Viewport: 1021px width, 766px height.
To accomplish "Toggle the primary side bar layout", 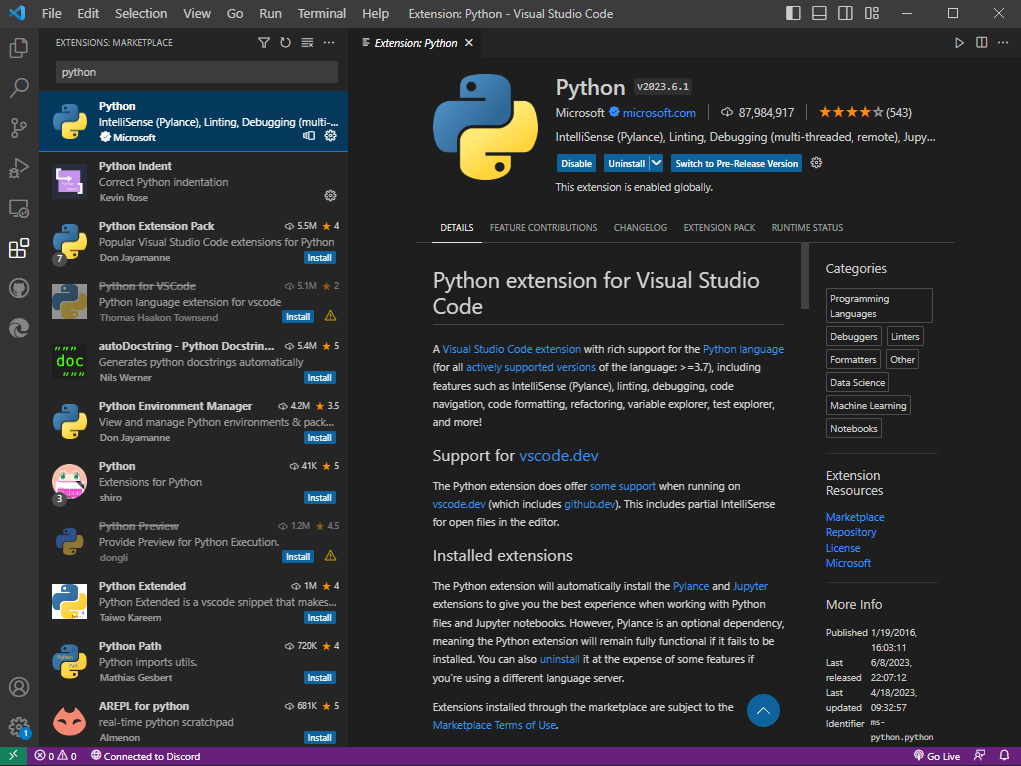I will point(793,13).
